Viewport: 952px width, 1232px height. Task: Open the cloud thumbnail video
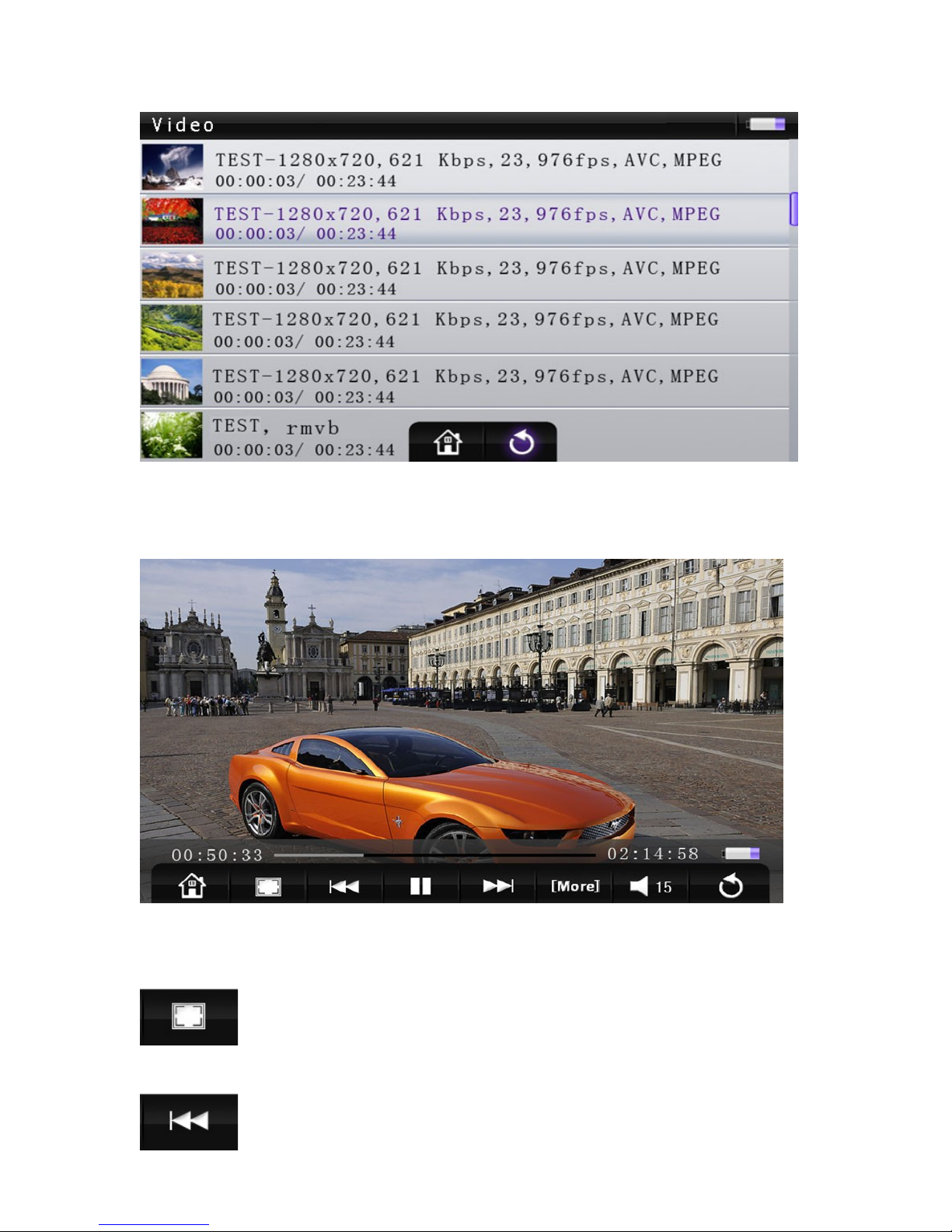(173, 166)
